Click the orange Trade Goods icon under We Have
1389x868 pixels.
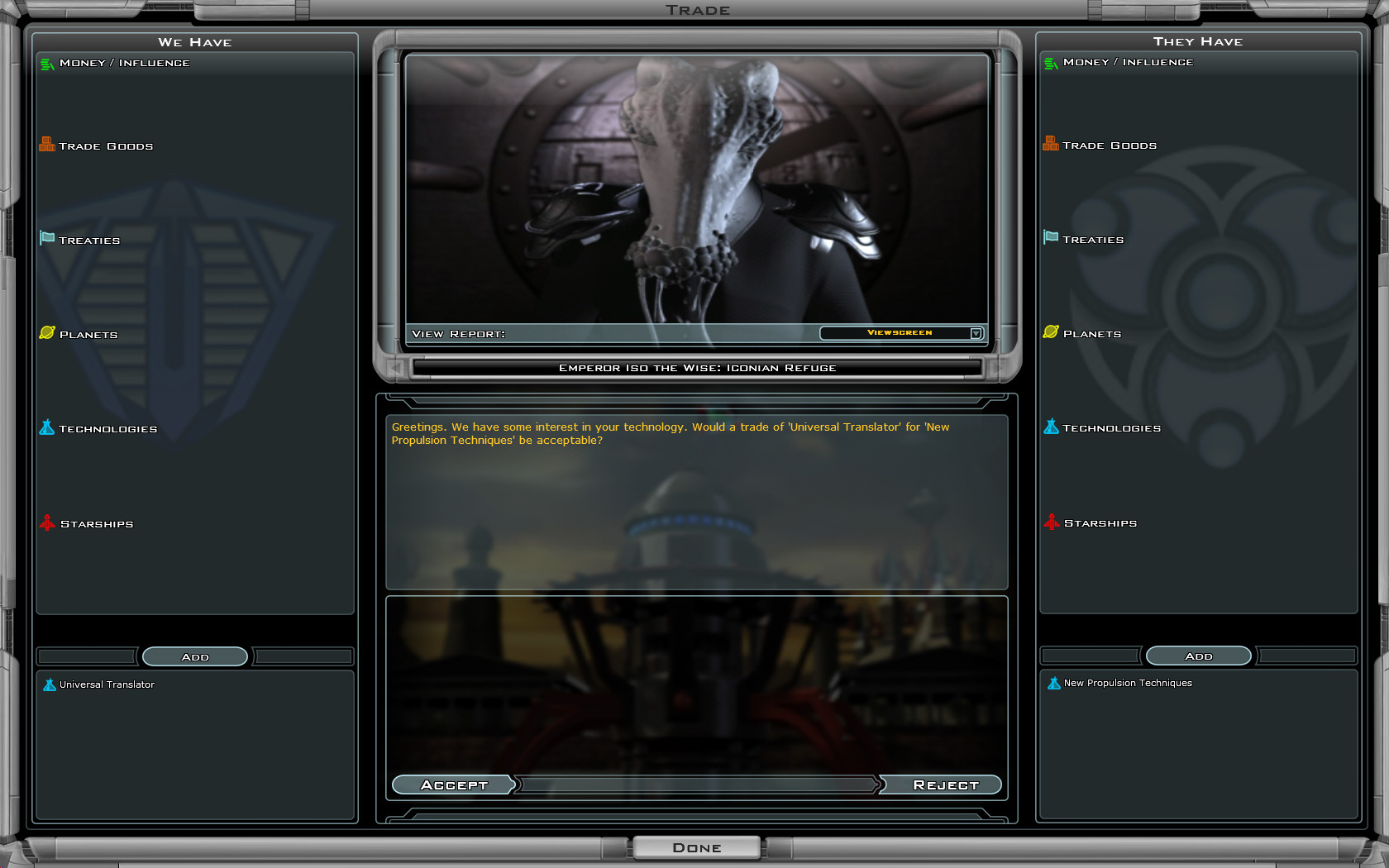(x=47, y=145)
